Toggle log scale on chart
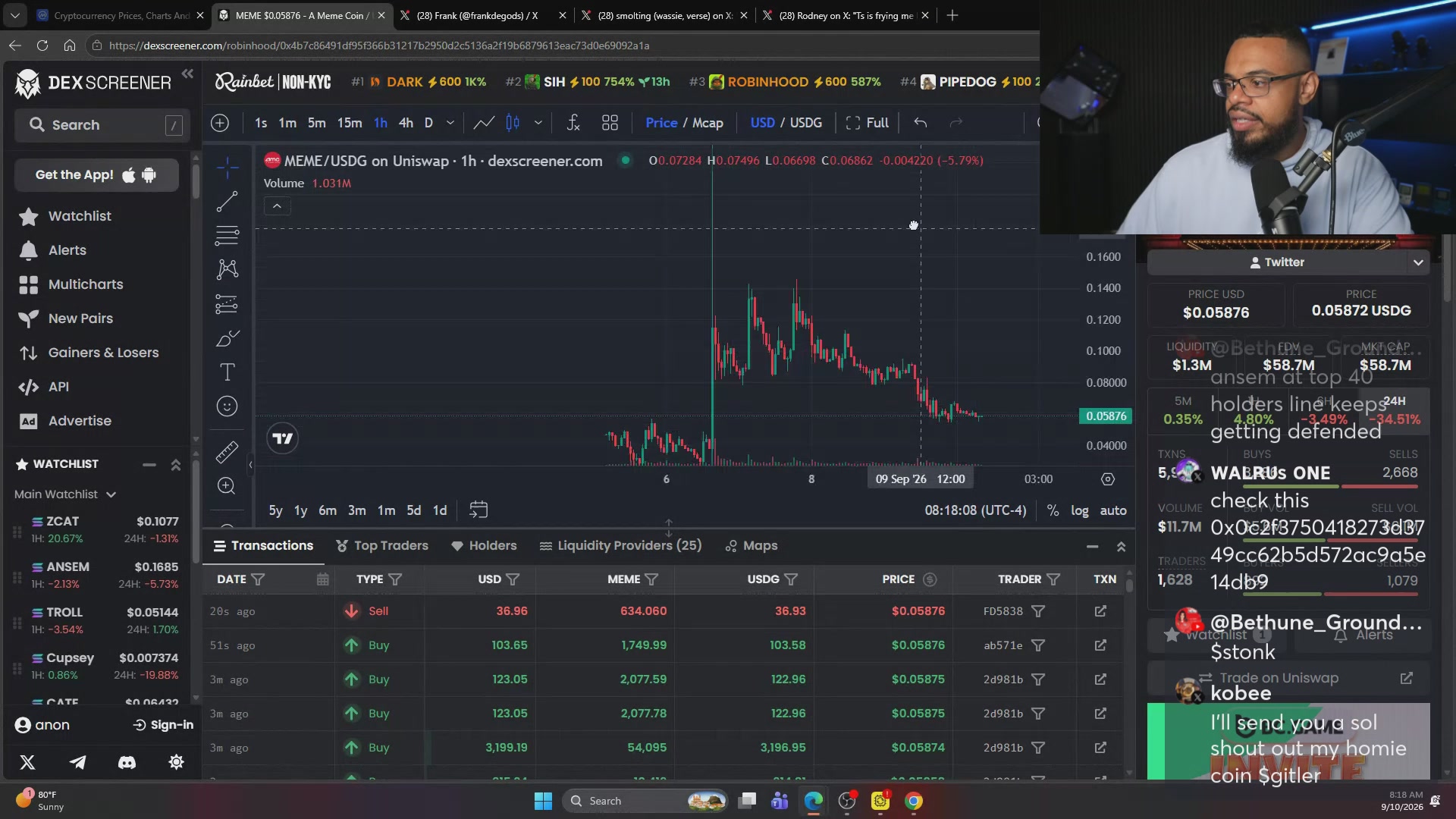The width and height of the screenshot is (1456, 819). click(1079, 510)
